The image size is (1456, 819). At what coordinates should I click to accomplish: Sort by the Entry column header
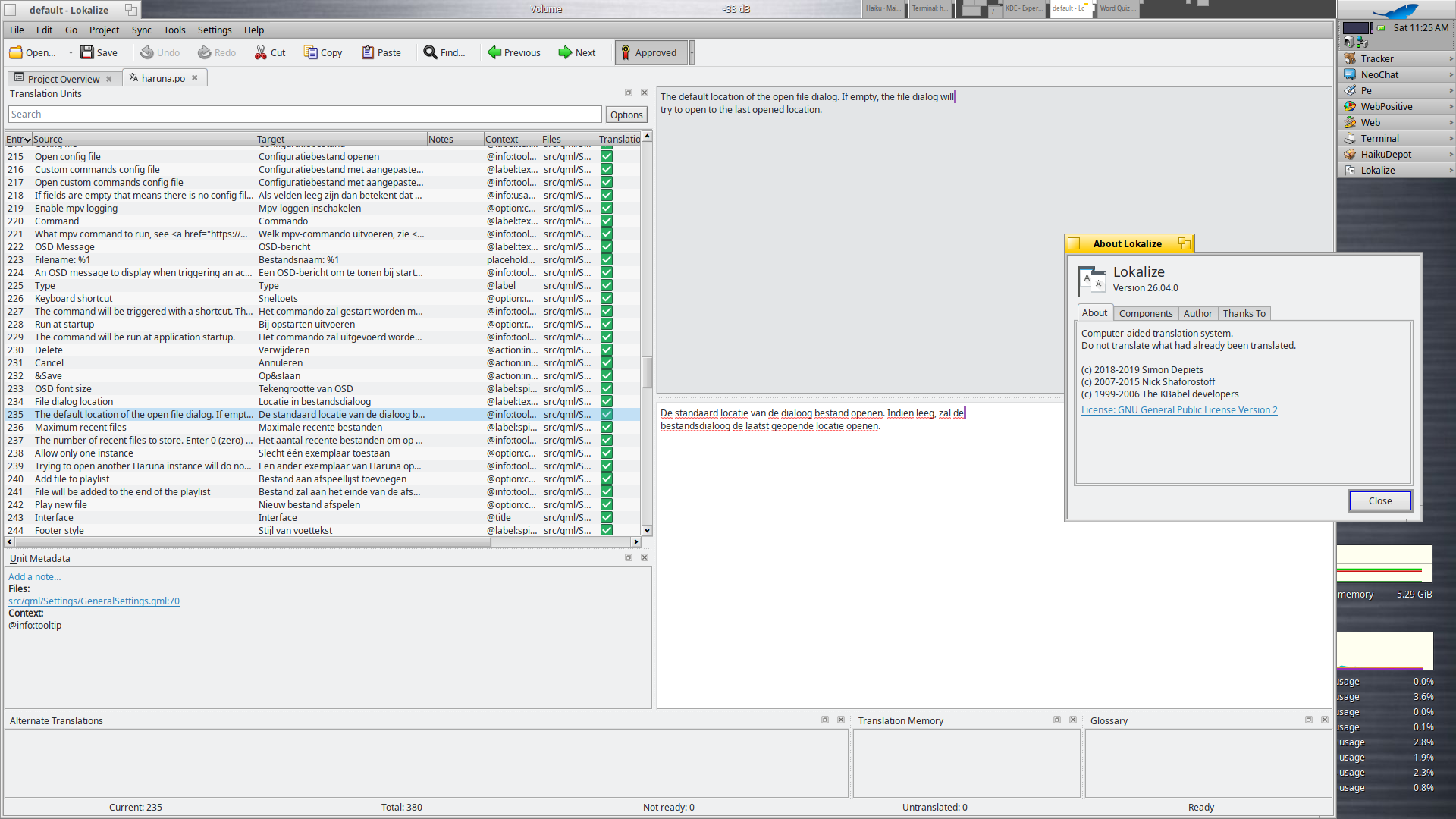pos(18,140)
